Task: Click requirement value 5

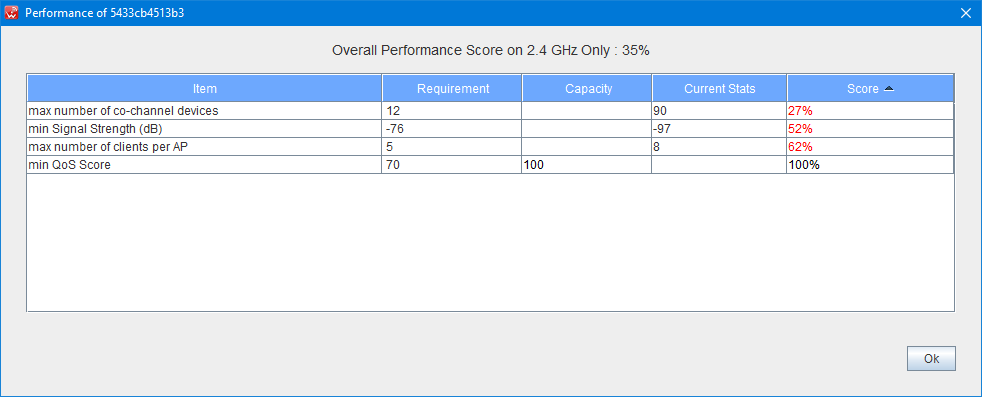Action: [x=389, y=147]
